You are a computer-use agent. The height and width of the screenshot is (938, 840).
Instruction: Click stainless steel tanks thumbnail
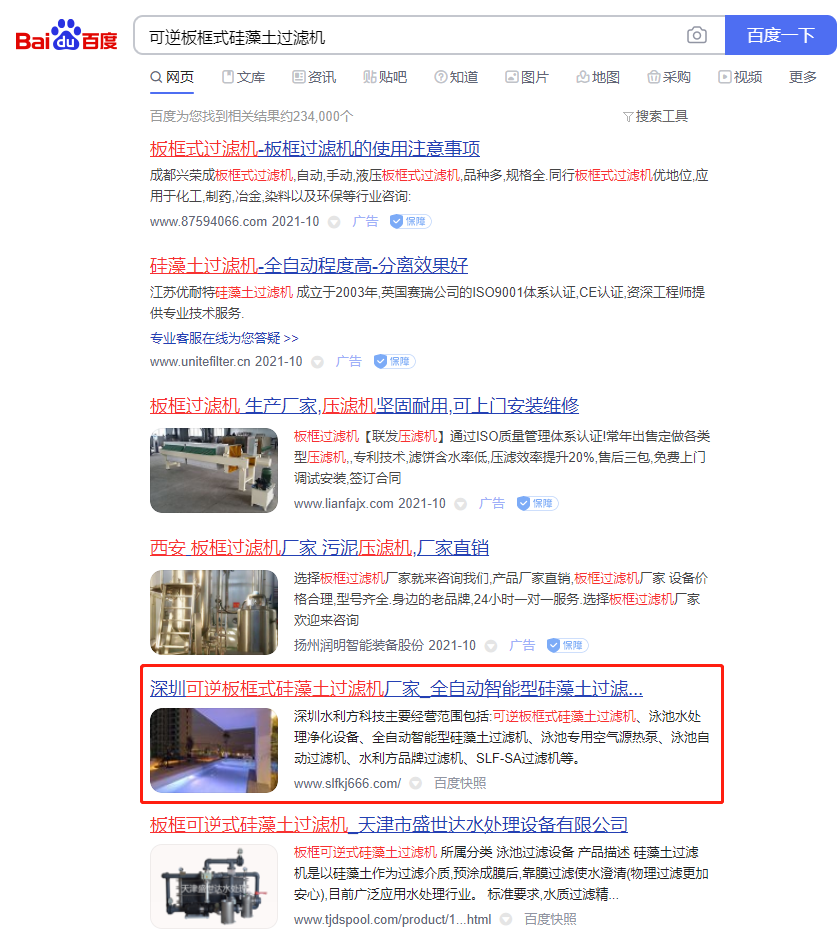pyautogui.click(x=214, y=612)
